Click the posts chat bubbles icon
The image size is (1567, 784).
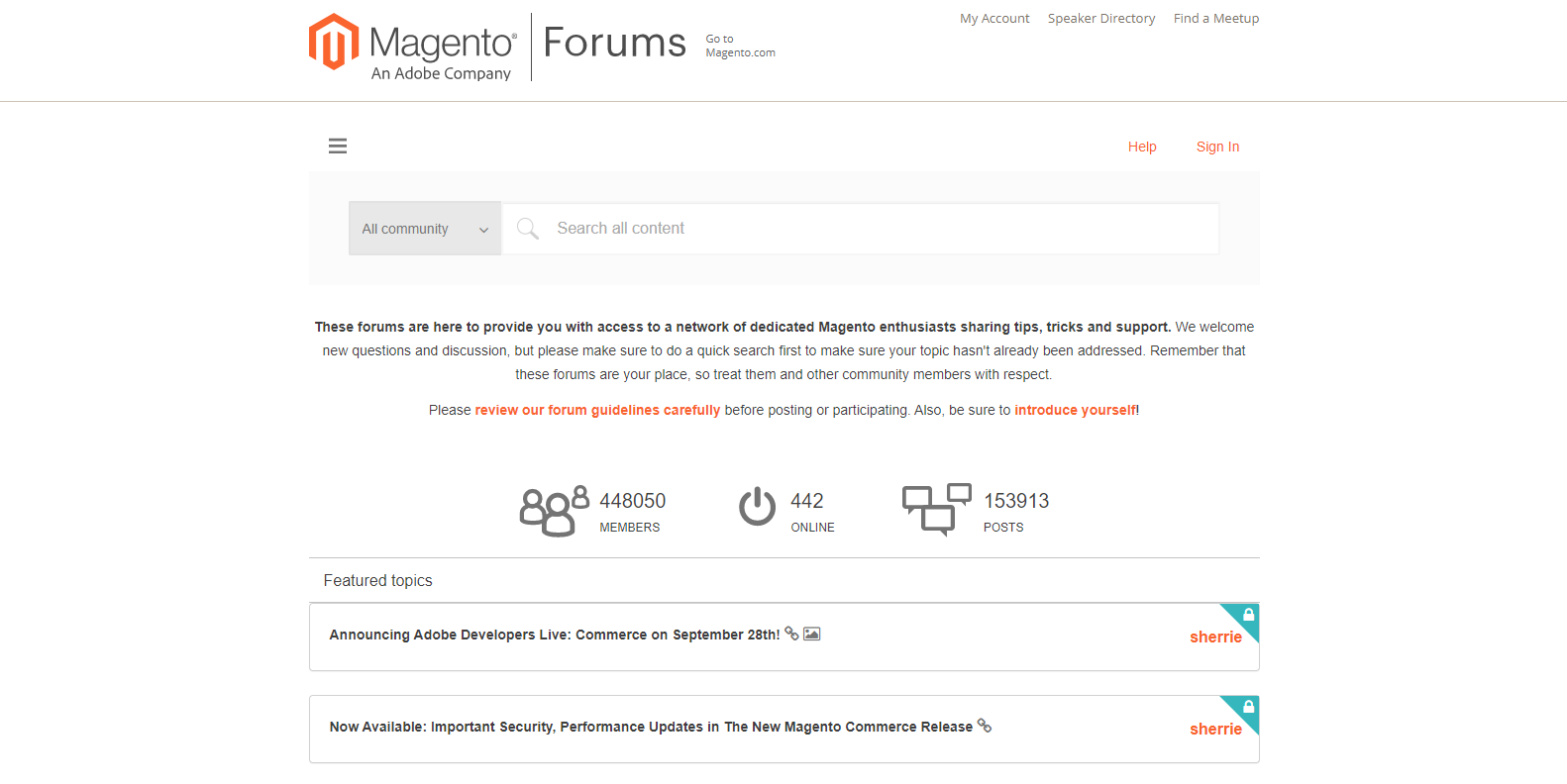(936, 509)
